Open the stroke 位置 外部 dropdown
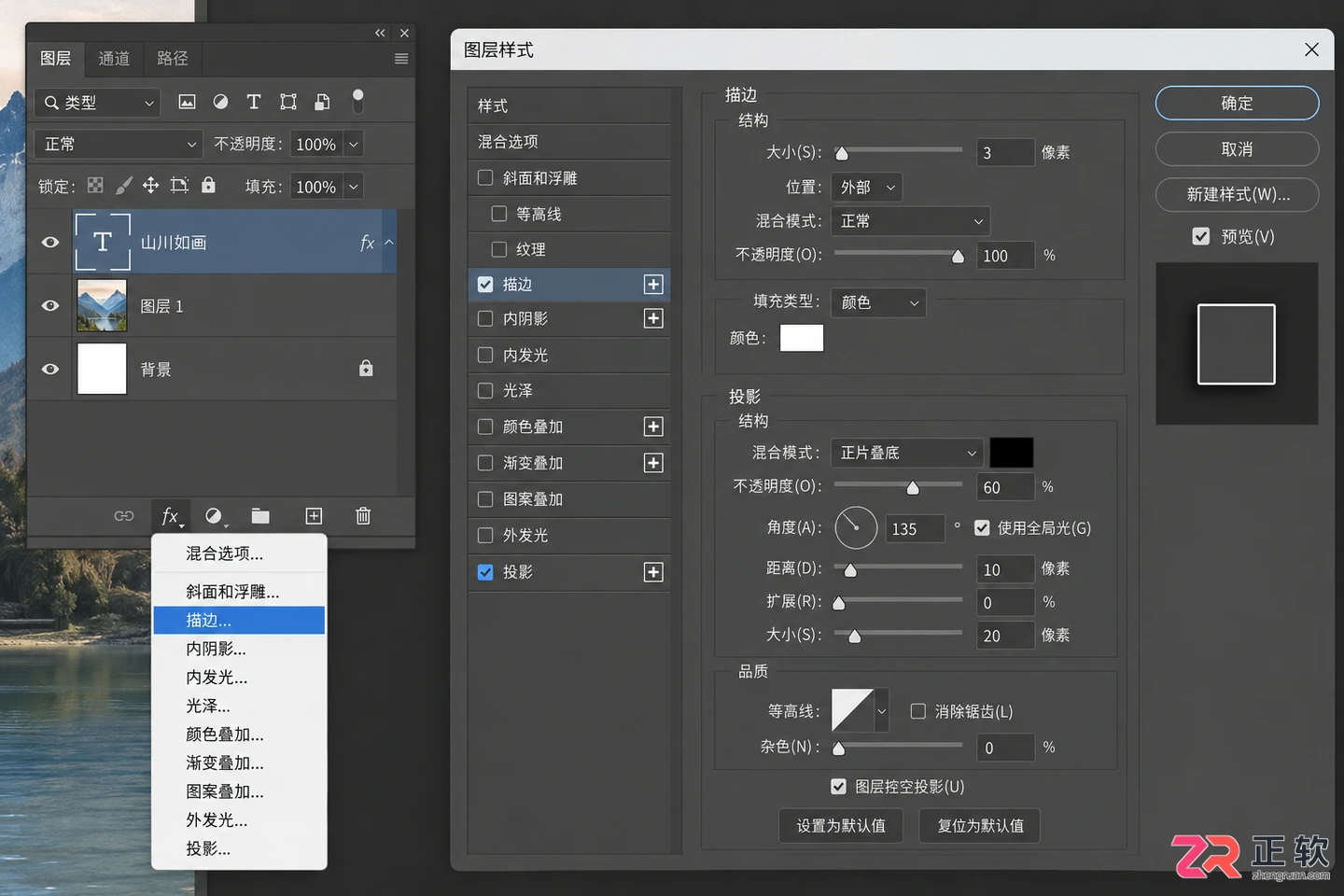The height and width of the screenshot is (896, 1344). tap(867, 188)
